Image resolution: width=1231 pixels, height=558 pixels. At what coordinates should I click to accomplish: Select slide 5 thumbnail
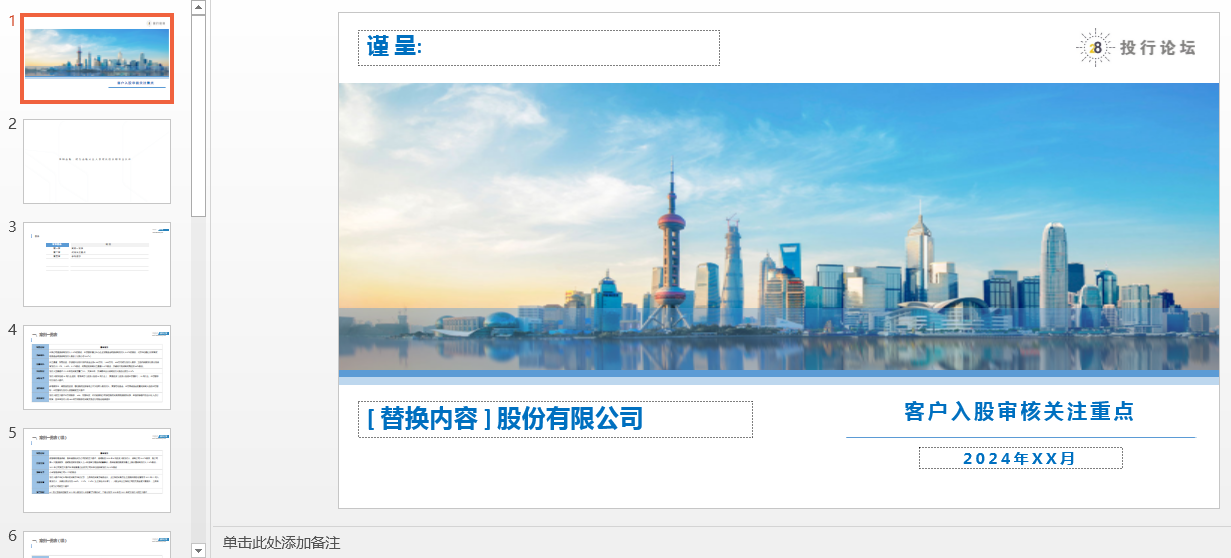[97, 470]
